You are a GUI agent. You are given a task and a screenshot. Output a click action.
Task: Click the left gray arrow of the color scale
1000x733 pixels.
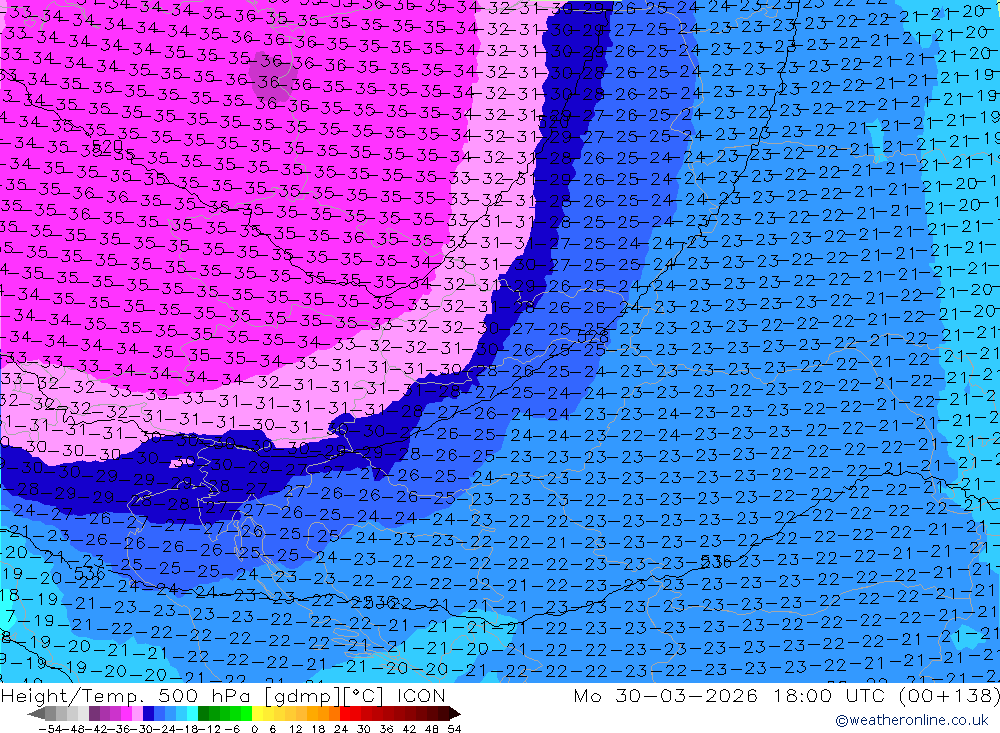(x=36, y=714)
